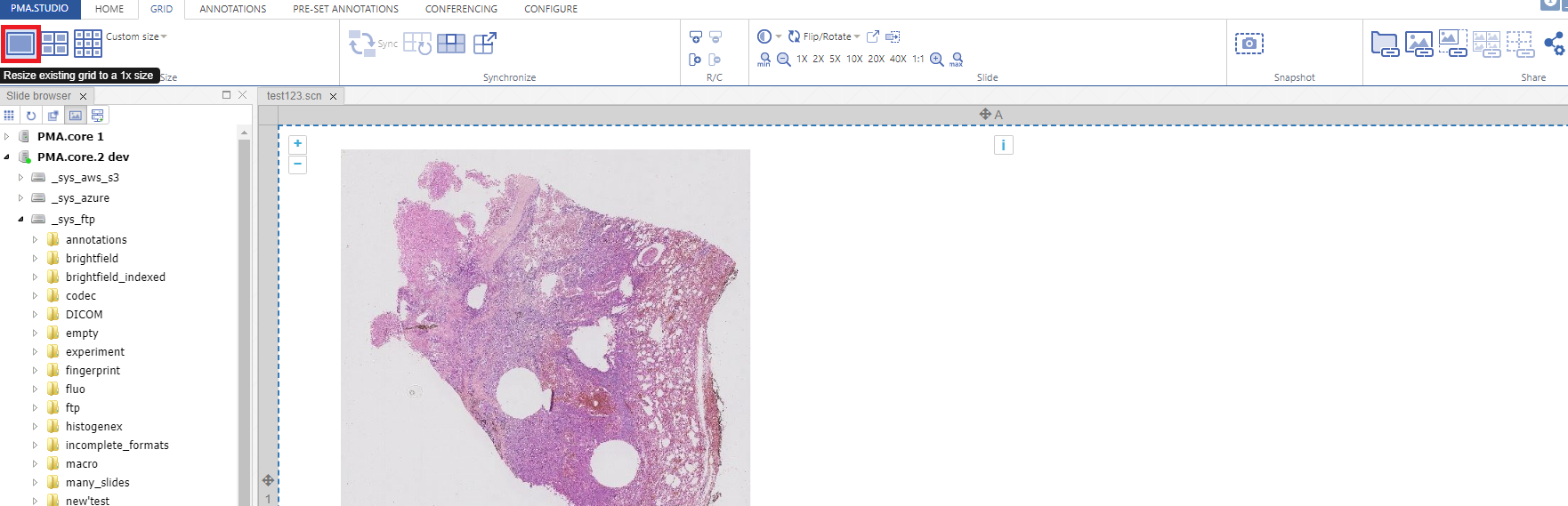Set slide magnification to 10X

(x=853, y=60)
